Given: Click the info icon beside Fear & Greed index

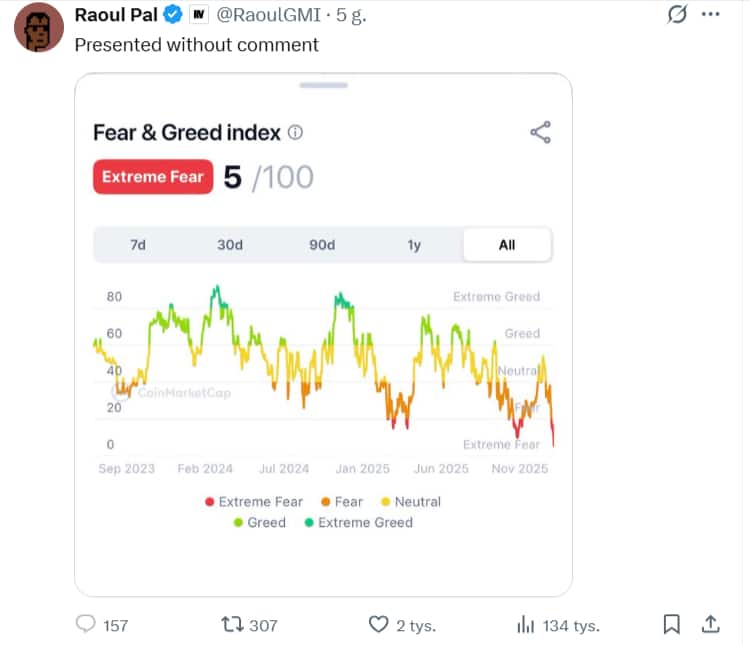Looking at the screenshot, I should [295, 132].
